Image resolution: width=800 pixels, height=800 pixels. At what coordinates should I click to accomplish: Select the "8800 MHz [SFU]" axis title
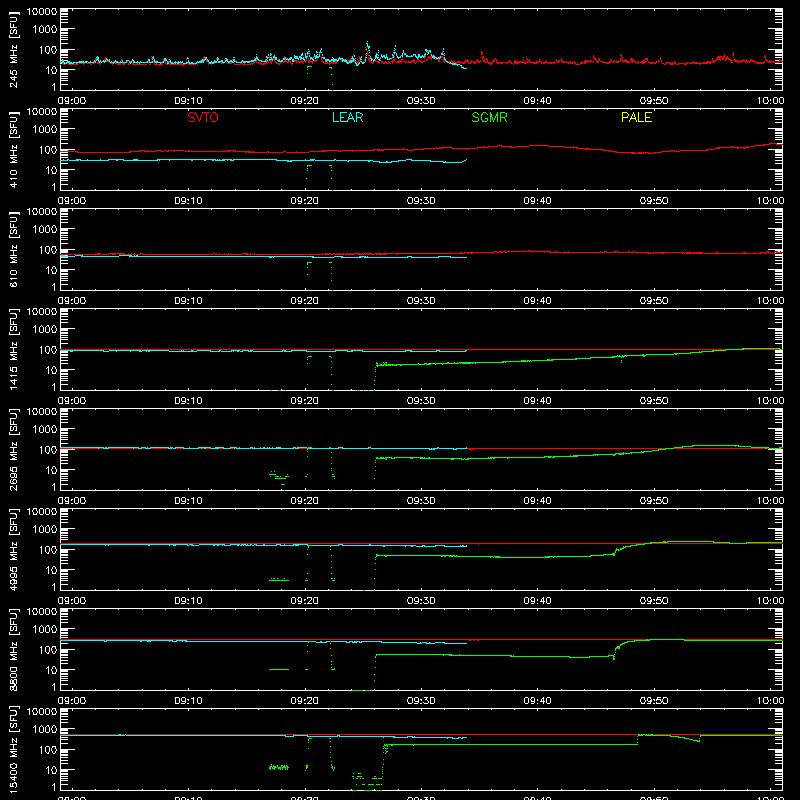point(13,649)
